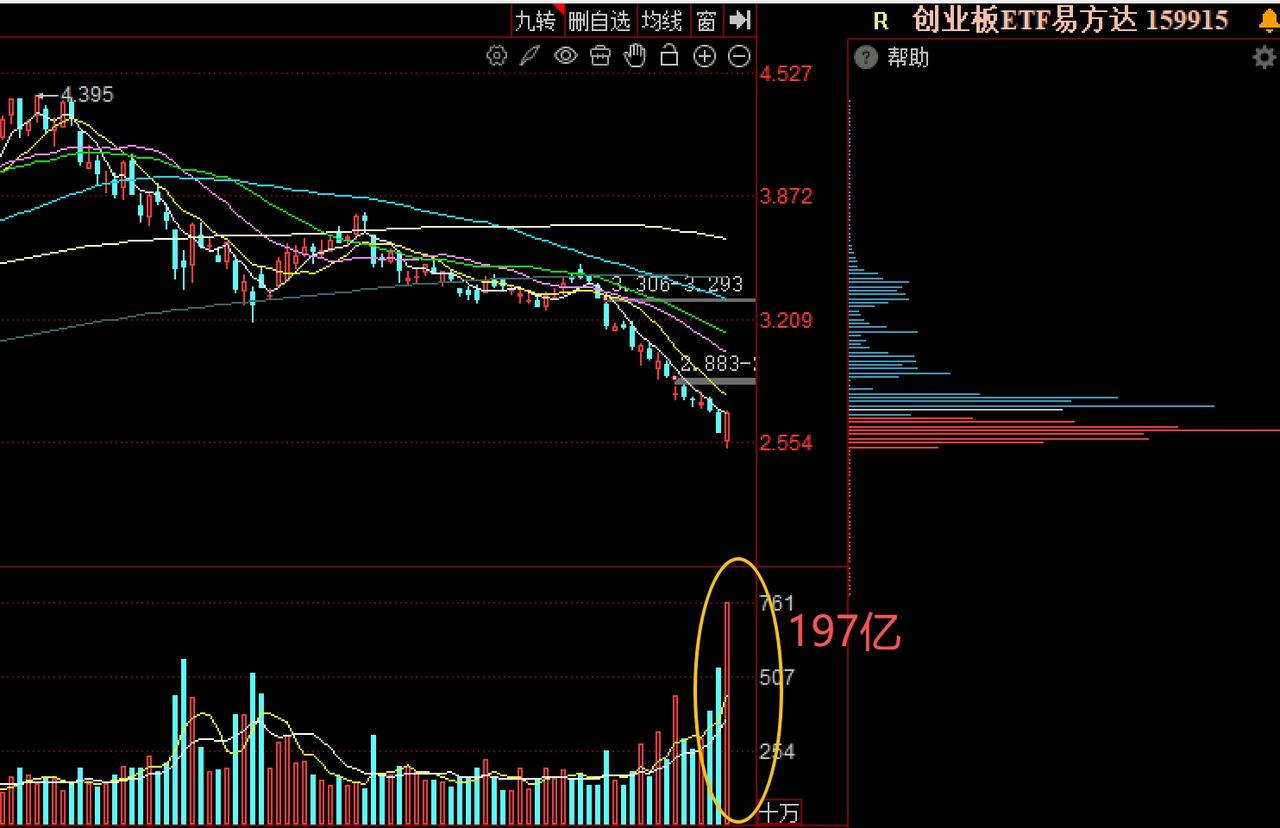
Task: Click the arrow-to-bar collapse icon
Action: (740, 20)
